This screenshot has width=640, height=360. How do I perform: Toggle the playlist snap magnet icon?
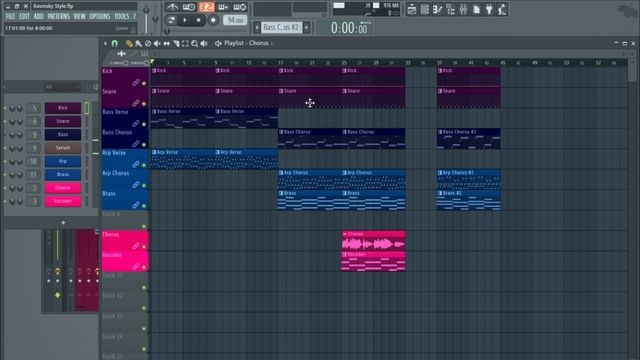(115, 43)
